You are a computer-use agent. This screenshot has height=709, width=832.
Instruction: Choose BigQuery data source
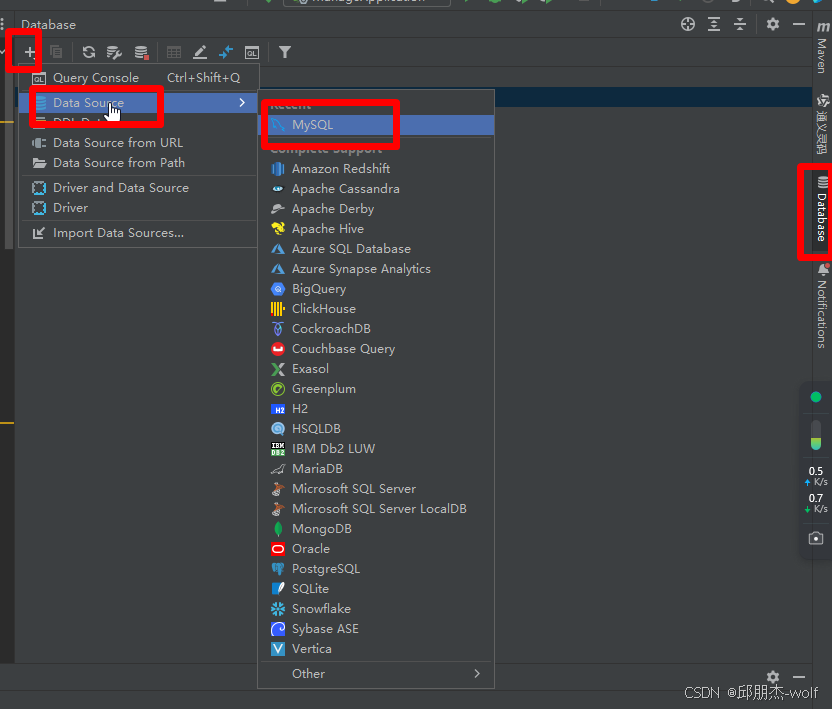point(376,289)
